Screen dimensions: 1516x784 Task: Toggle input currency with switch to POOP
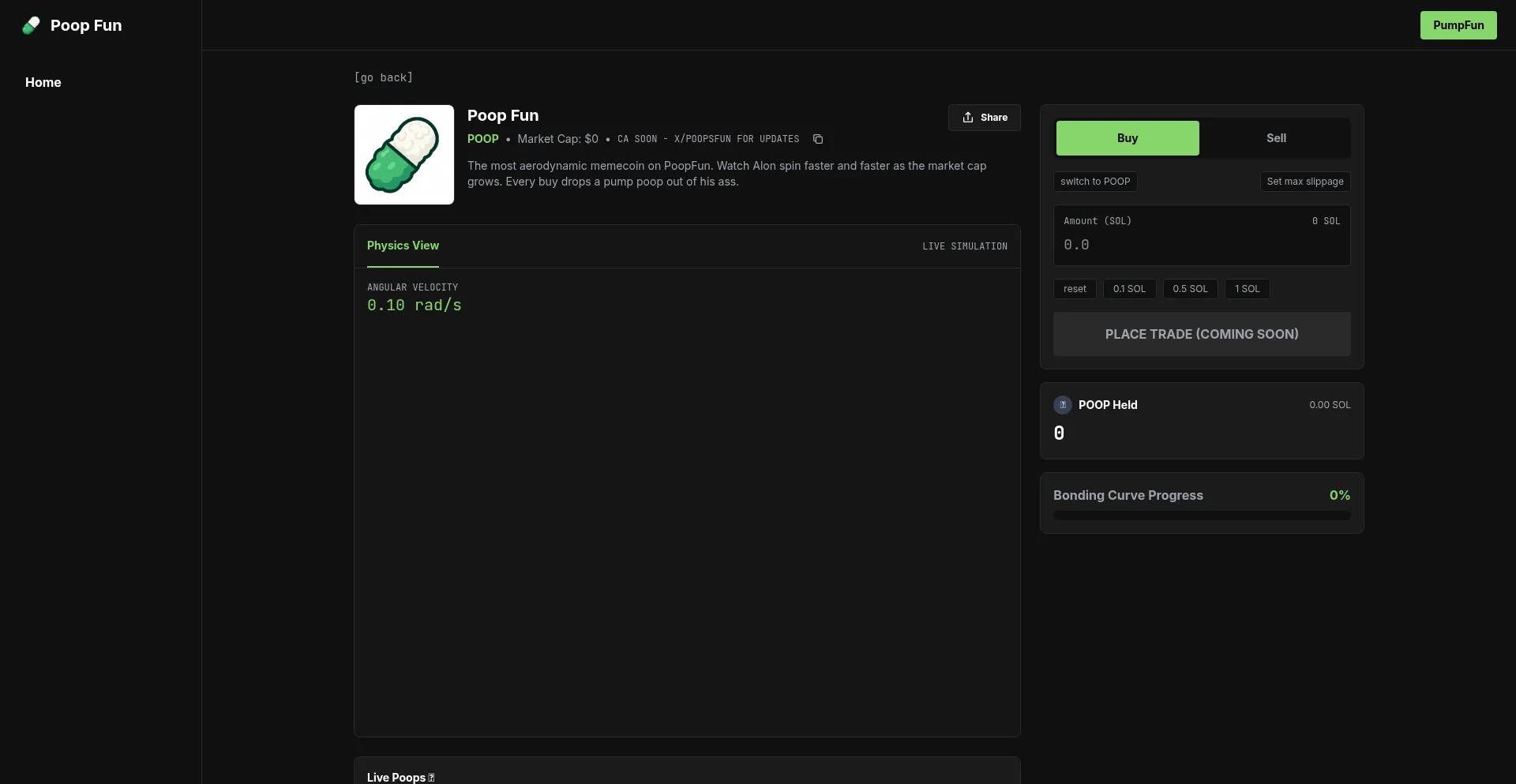click(1095, 182)
